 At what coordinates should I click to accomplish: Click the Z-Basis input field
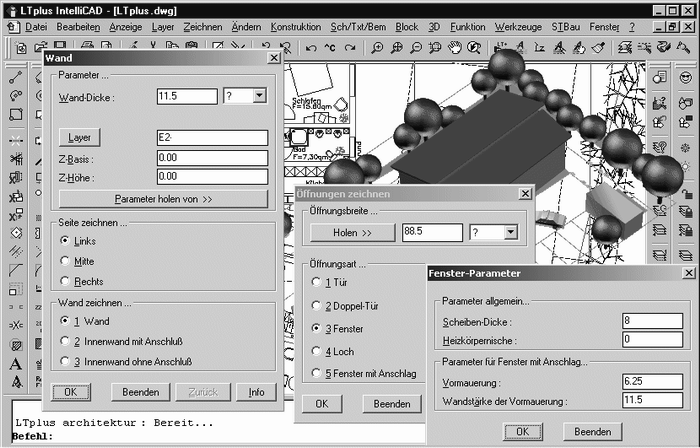coord(212,158)
